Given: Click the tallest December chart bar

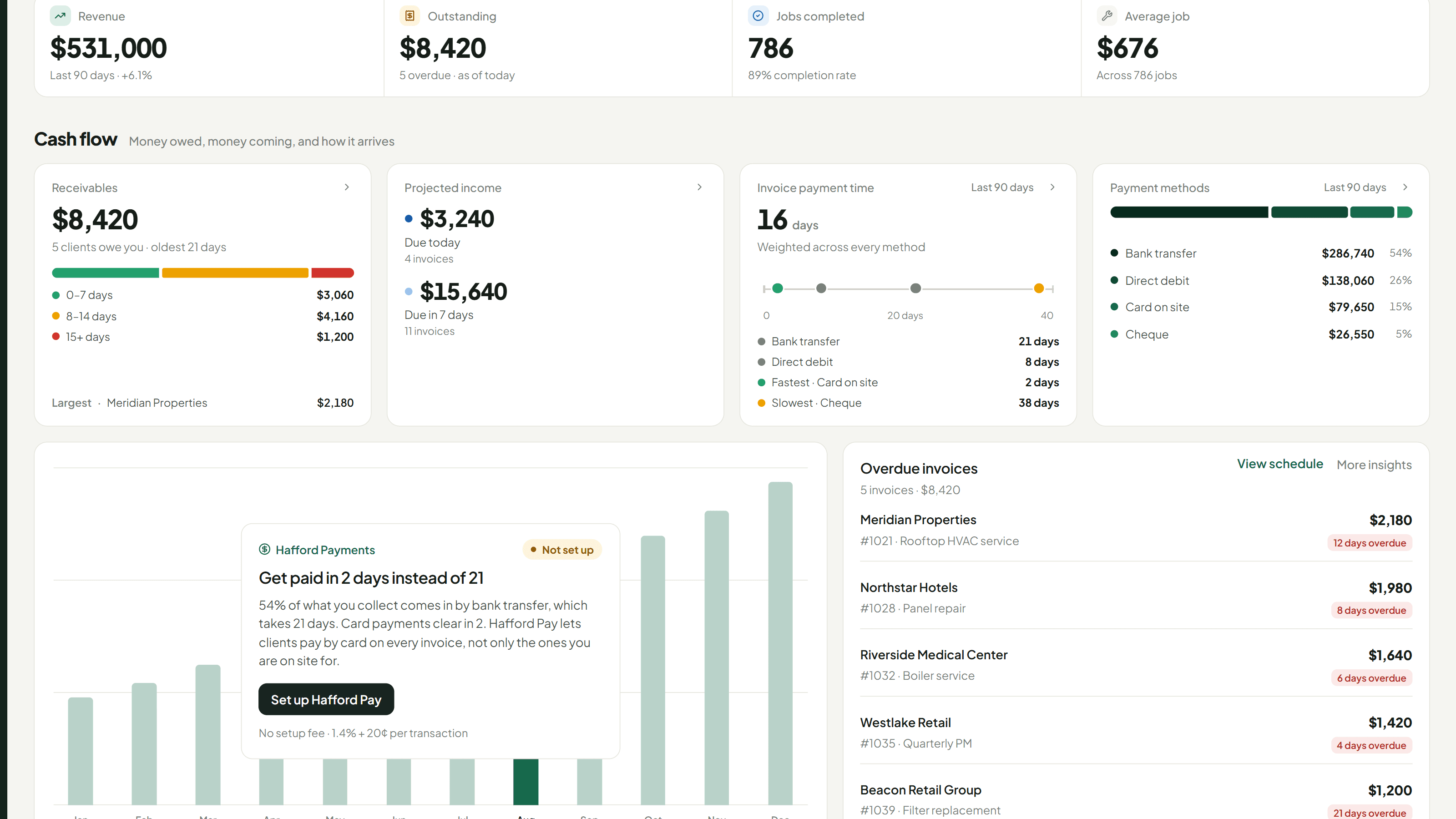Looking at the screenshot, I should point(780,643).
